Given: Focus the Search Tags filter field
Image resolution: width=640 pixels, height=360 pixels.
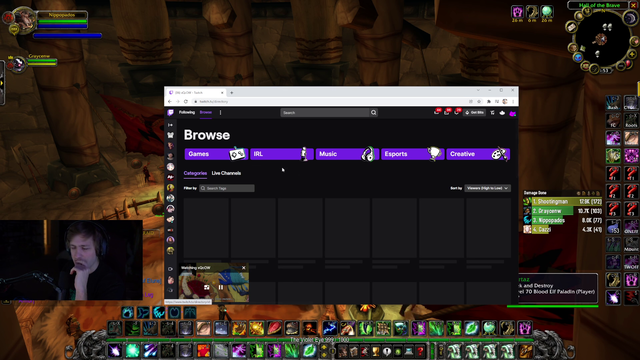Looking at the screenshot, I should pyautogui.click(x=227, y=188).
